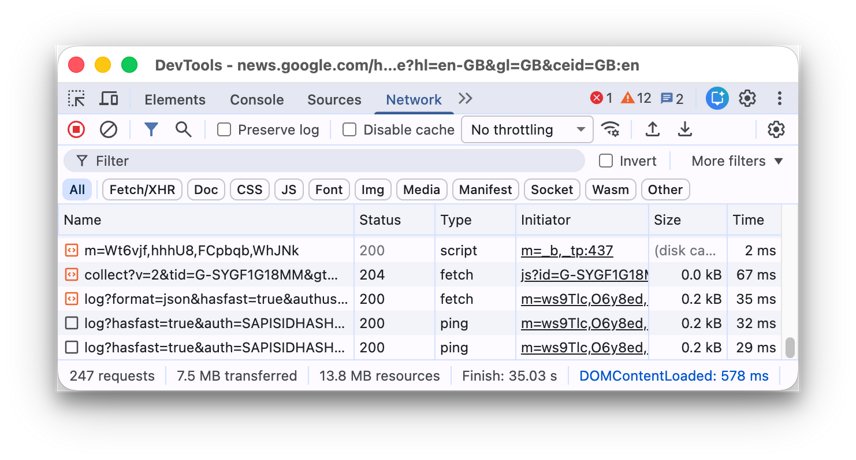Filter by JS requests
The image size is (856, 460).
(289, 189)
